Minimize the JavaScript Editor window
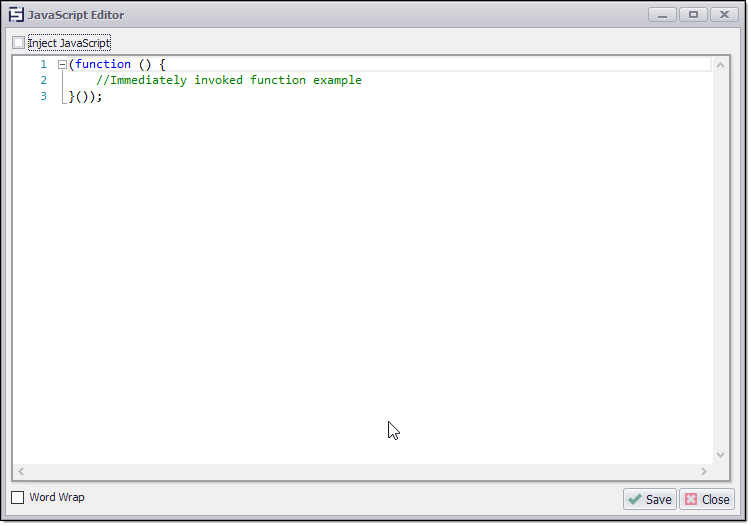 click(x=662, y=15)
